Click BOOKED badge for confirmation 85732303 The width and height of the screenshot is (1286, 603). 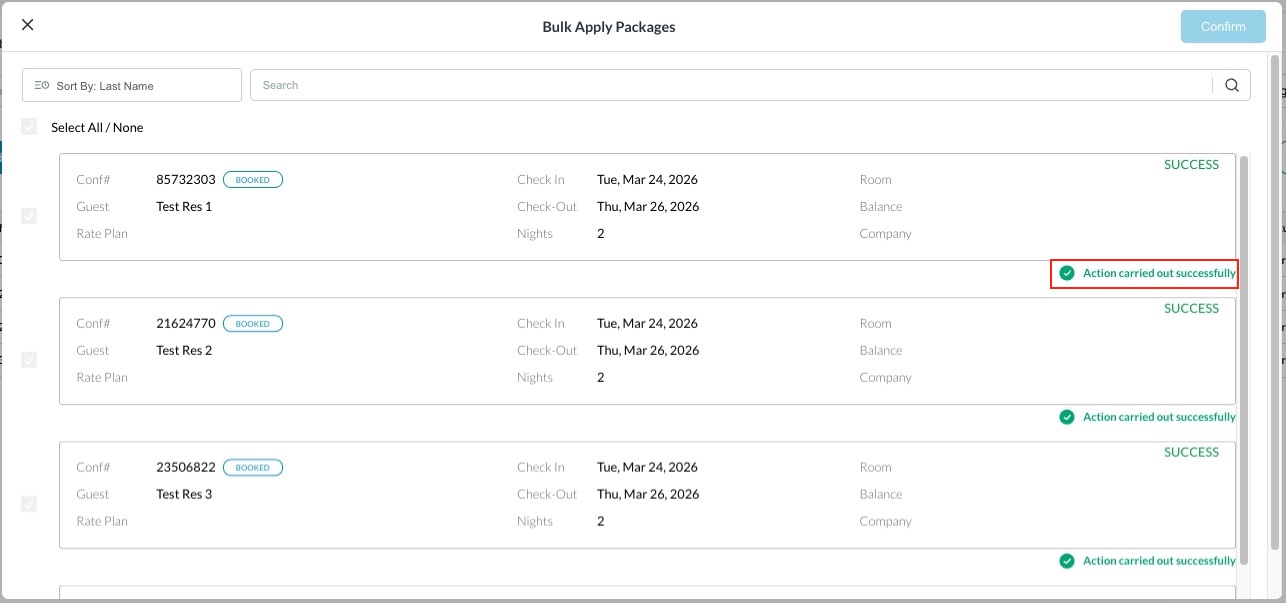(x=253, y=180)
